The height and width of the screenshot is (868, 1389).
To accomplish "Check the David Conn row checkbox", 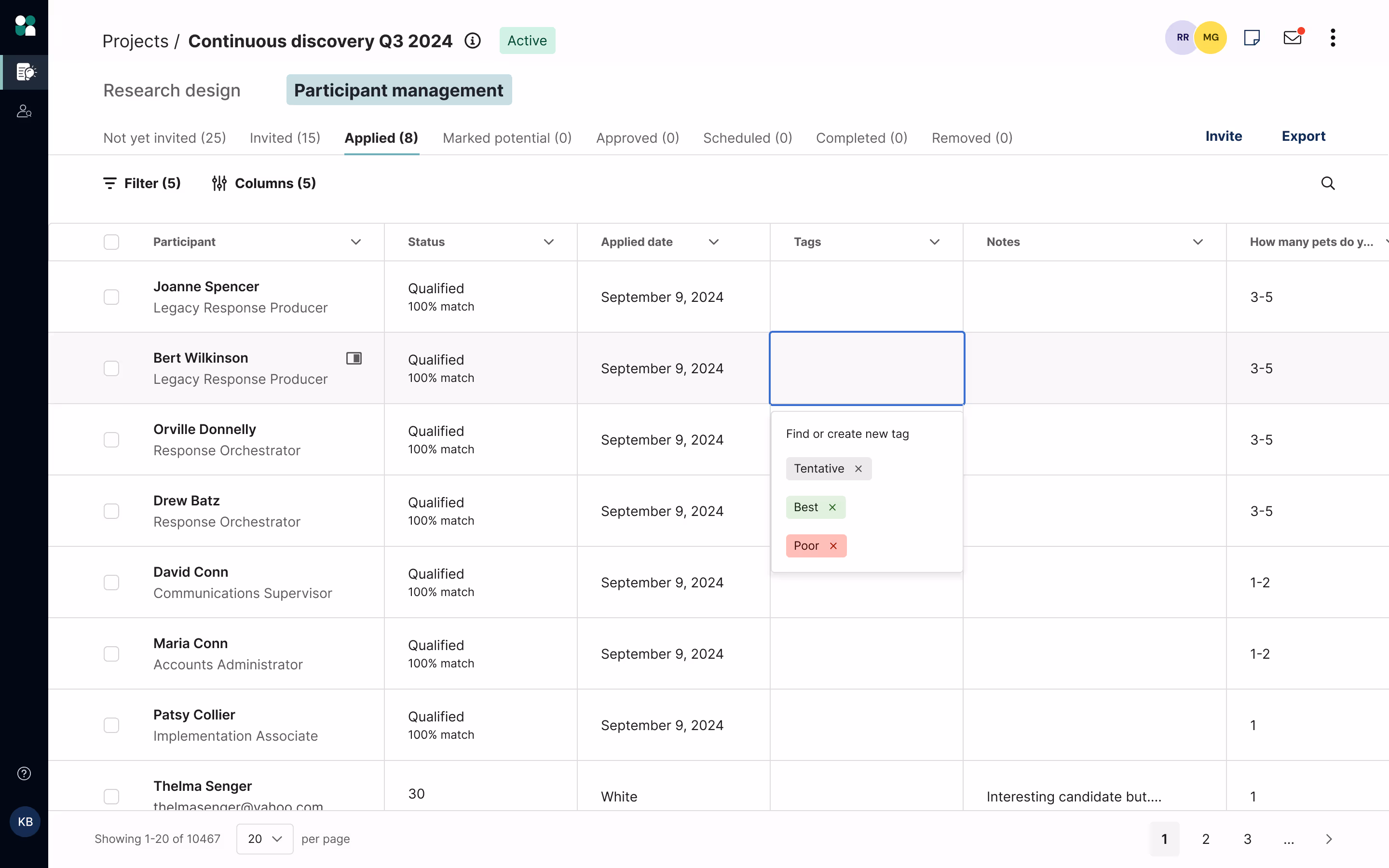I will 111,582.
